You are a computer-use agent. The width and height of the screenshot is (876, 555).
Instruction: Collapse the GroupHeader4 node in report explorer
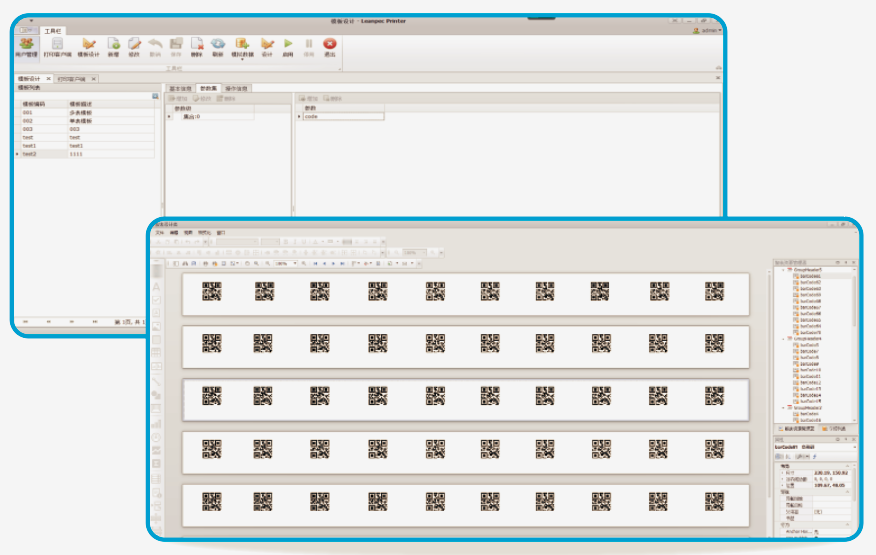[783, 339]
